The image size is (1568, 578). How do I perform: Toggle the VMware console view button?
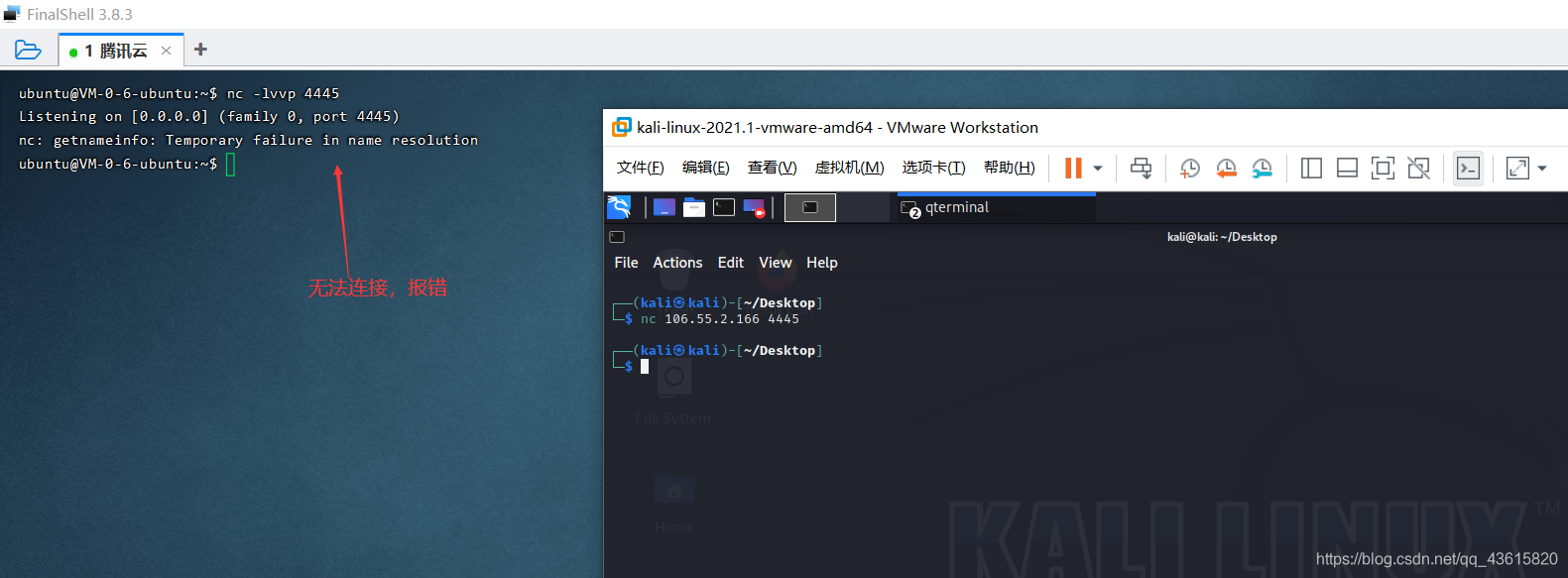tap(1468, 169)
